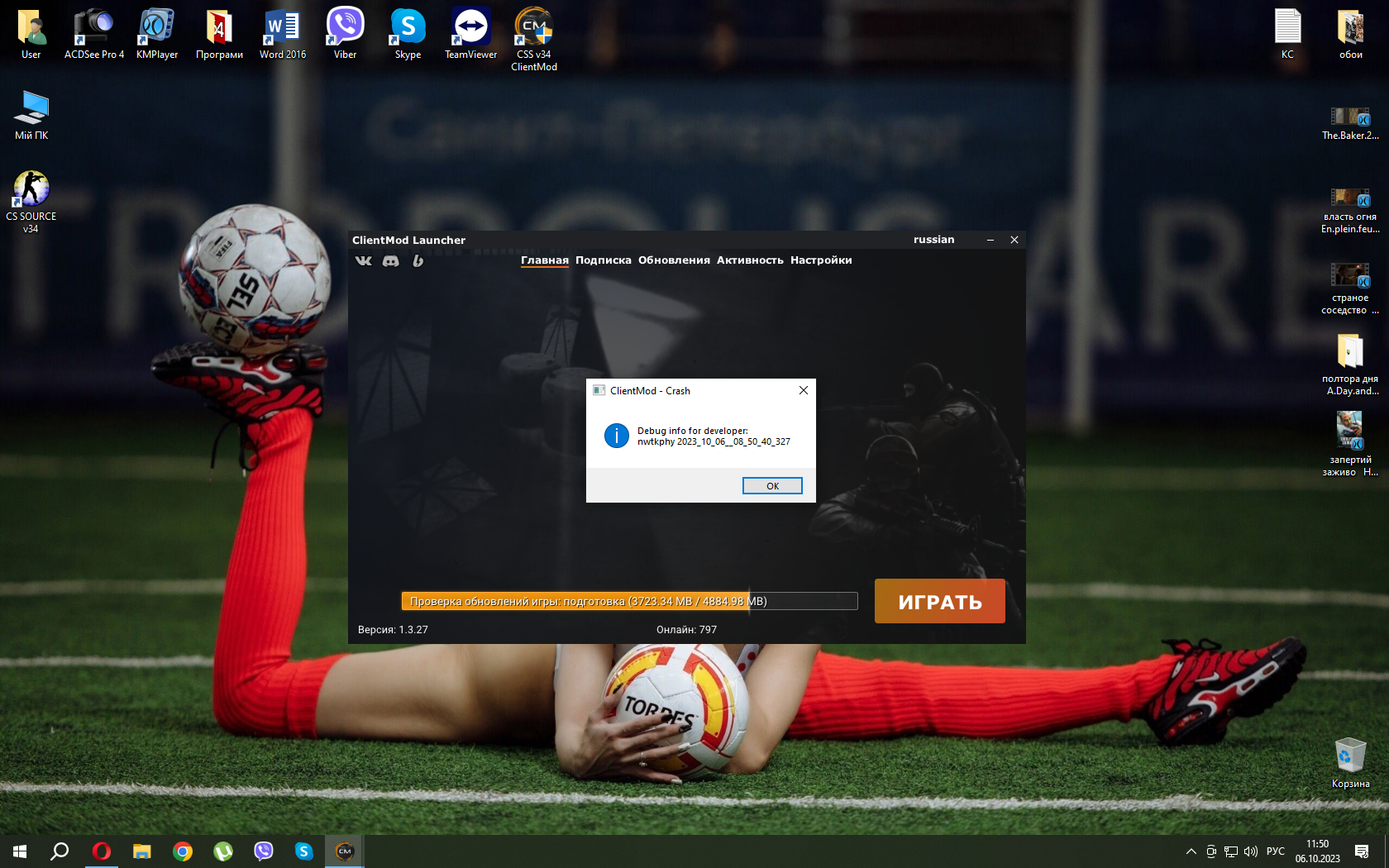Image resolution: width=1389 pixels, height=868 pixels.
Task: Open the Discord icon in launcher
Action: pyautogui.click(x=391, y=260)
